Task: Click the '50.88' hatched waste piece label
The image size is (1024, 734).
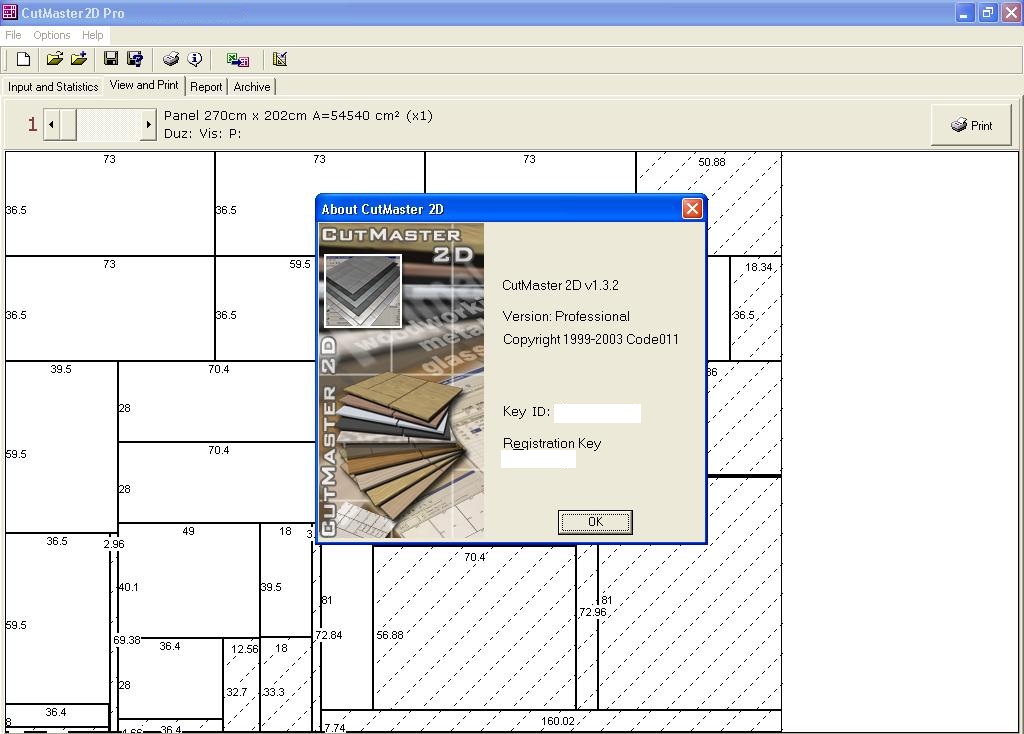Action: click(711, 162)
